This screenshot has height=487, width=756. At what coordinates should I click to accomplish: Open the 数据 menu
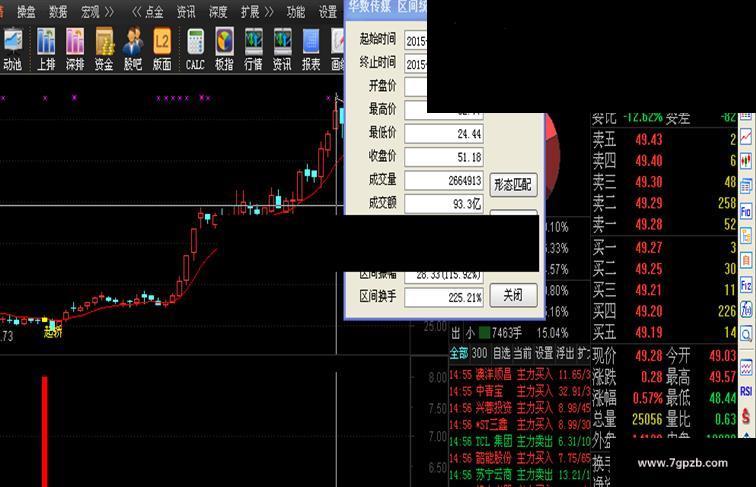pos(58,12)
